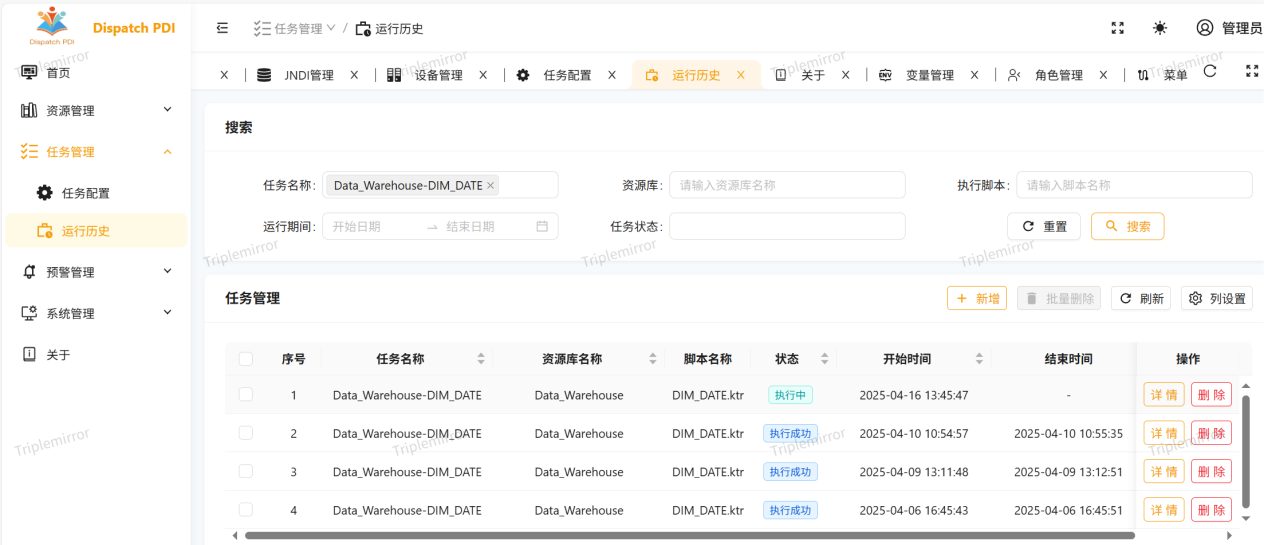1264x545 pixels.
Task: View 详情 for the 执行中 row
Action: point(1164,395)
